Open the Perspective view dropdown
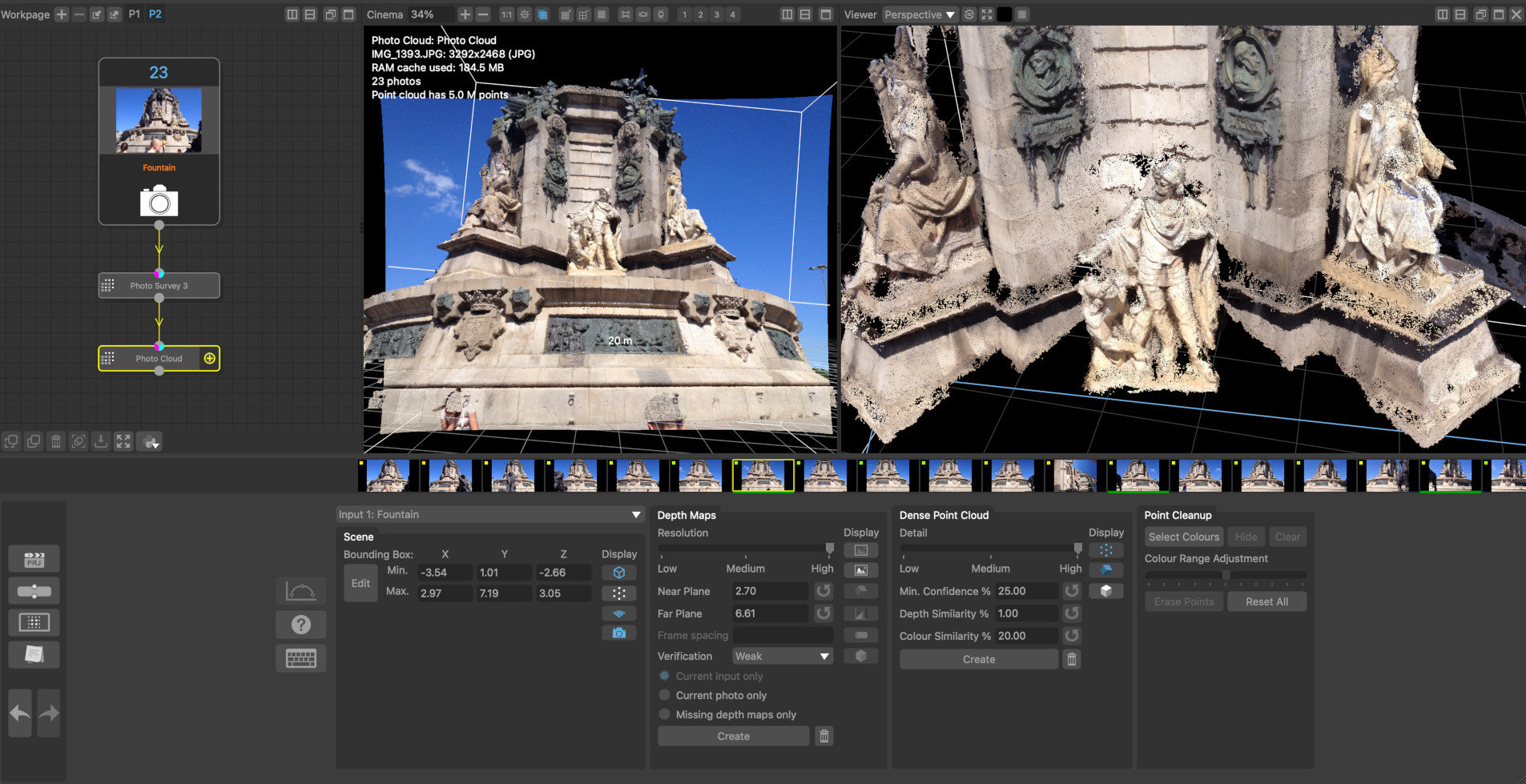This screenshot has height=784, width=1526. [x=920, y=14]
